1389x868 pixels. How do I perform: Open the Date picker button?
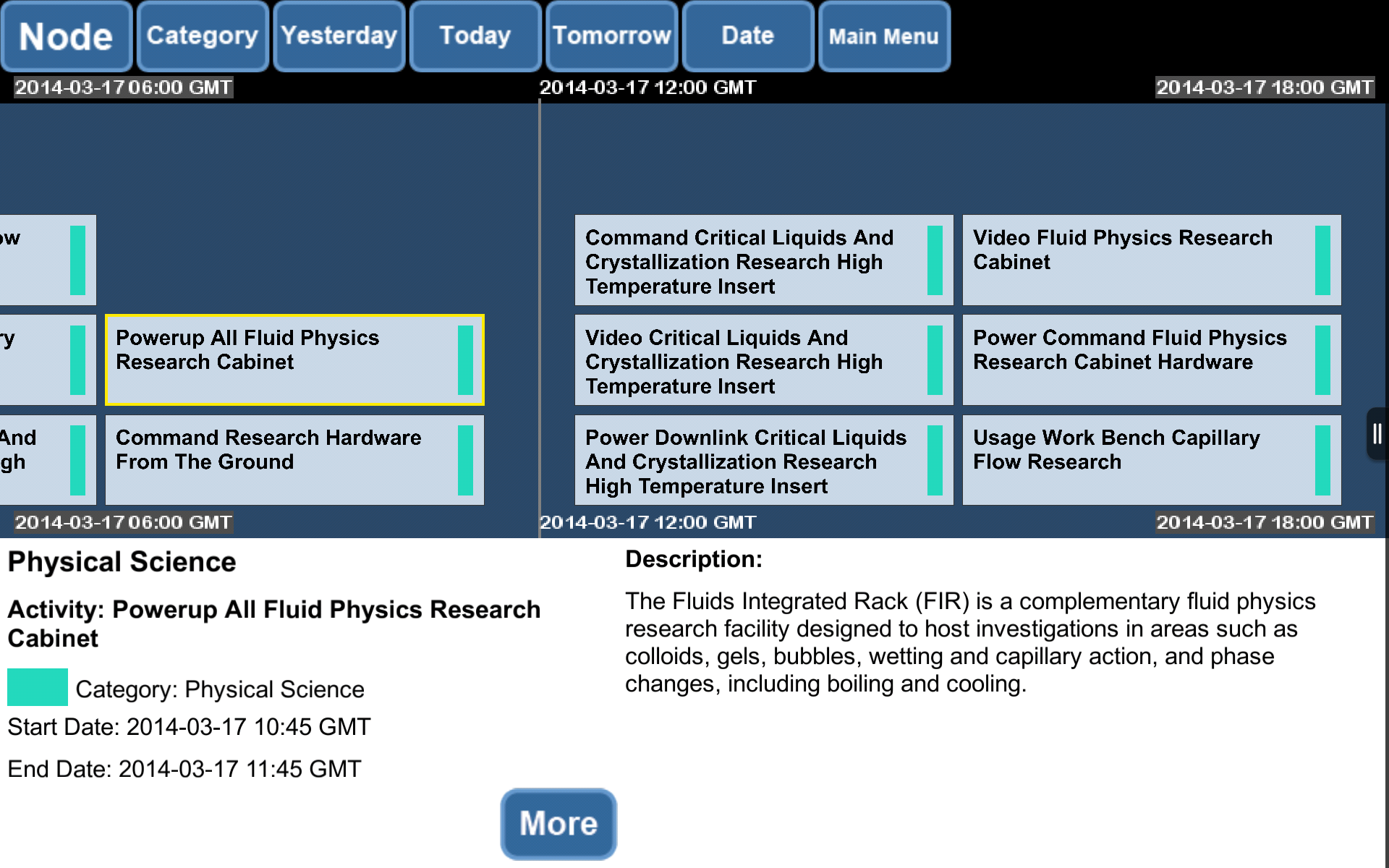click(x=747, y=36)
